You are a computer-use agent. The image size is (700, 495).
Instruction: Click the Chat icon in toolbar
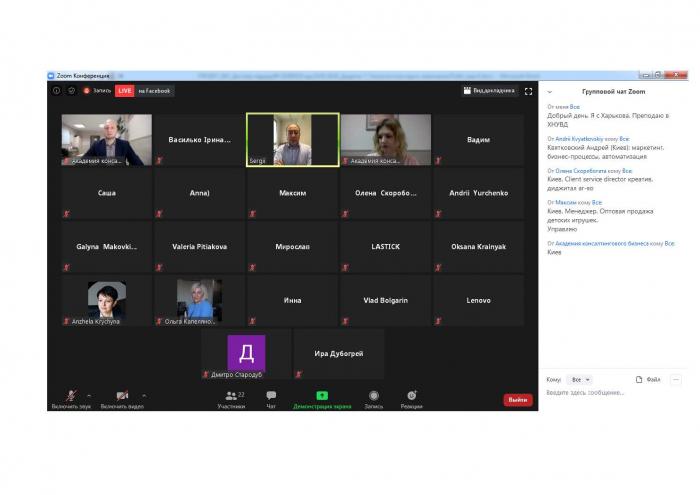271,396
